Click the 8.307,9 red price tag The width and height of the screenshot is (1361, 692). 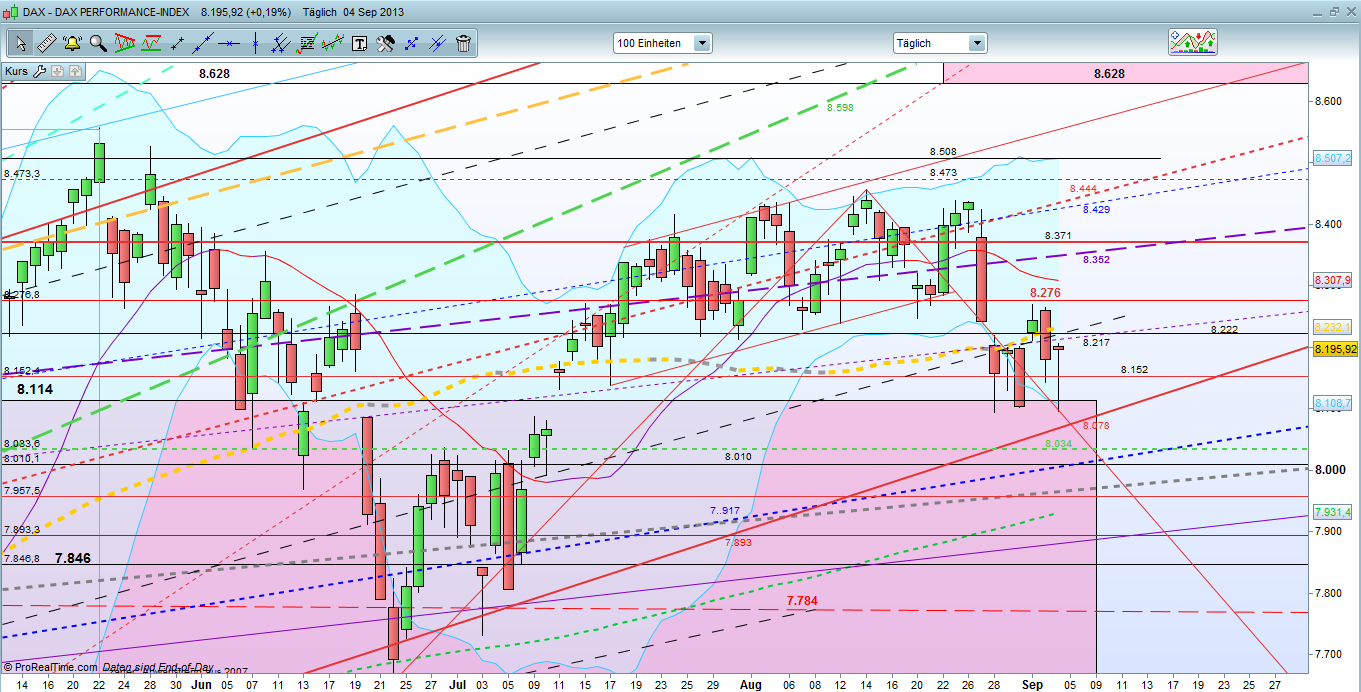tap(1331, 280)
